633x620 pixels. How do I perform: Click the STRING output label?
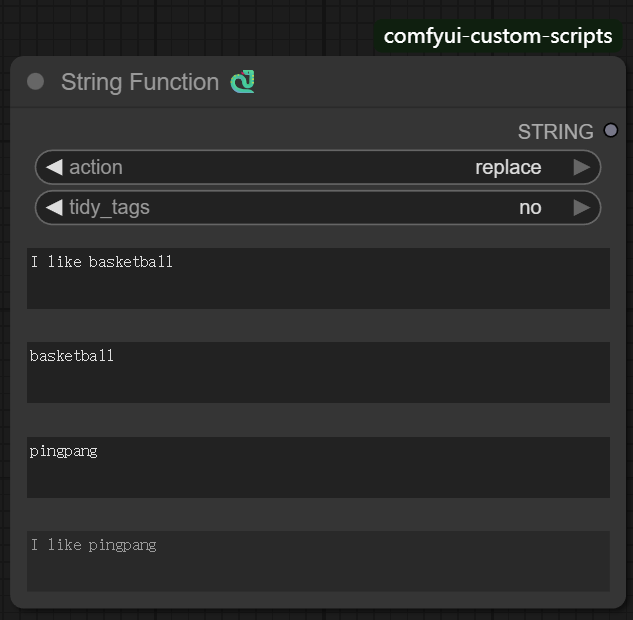point(555,132)
